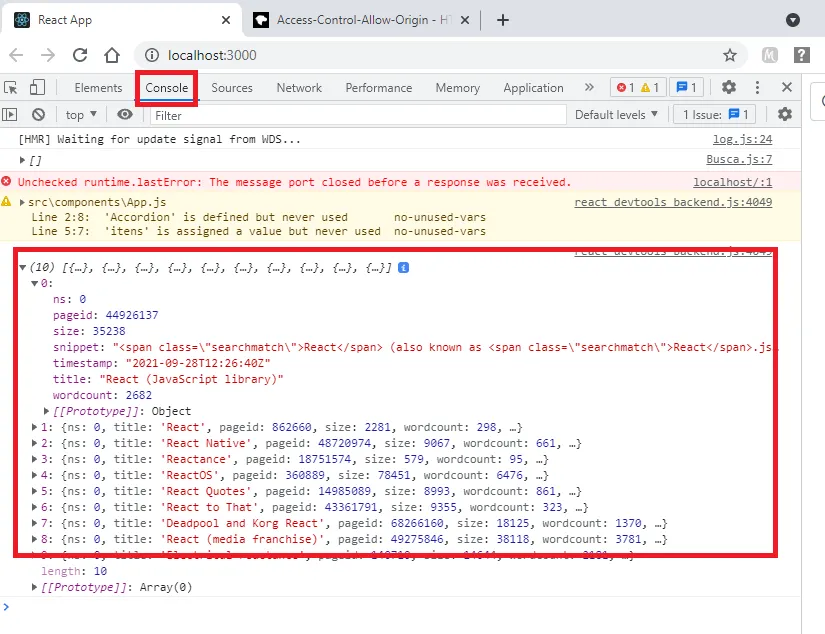The width and height of the screenshot is (825, 634).
Task: Expand the [[Prototype]]: Object entry
Action: pos(46,411)
